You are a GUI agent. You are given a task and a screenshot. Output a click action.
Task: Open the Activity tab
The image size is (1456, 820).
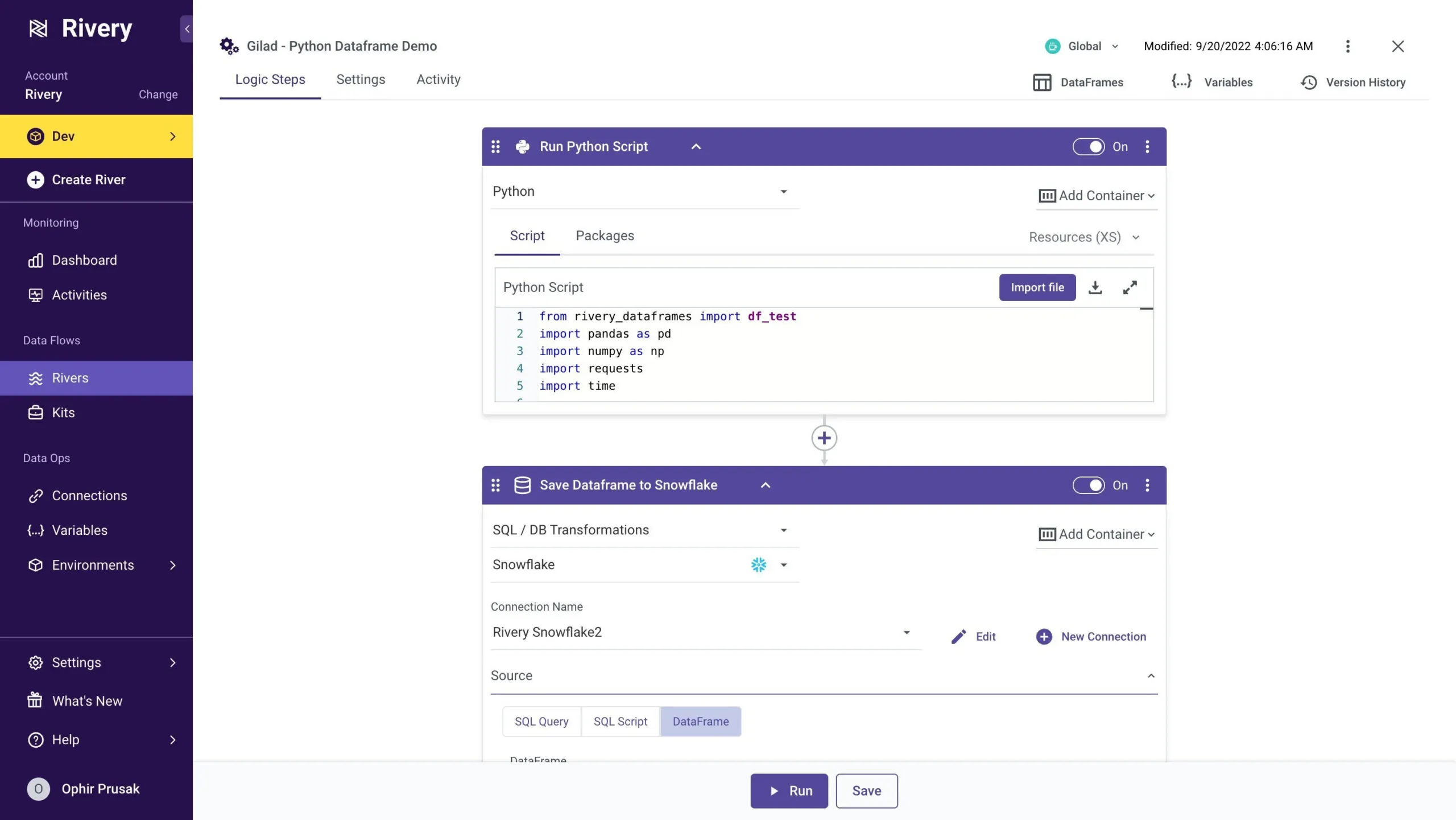(x=438, y=80)
